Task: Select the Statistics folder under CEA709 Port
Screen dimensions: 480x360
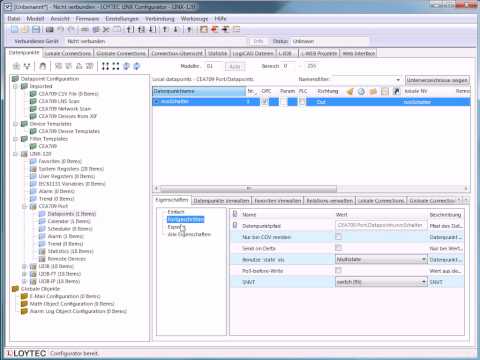Action: 70,251
